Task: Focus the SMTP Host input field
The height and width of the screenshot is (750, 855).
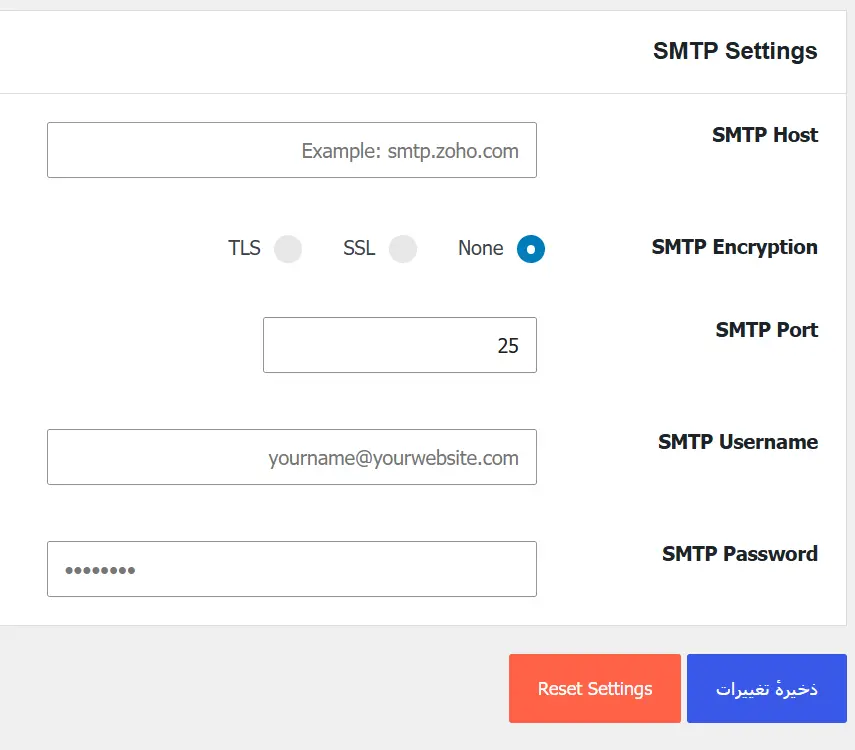Action: pos(292,150)
